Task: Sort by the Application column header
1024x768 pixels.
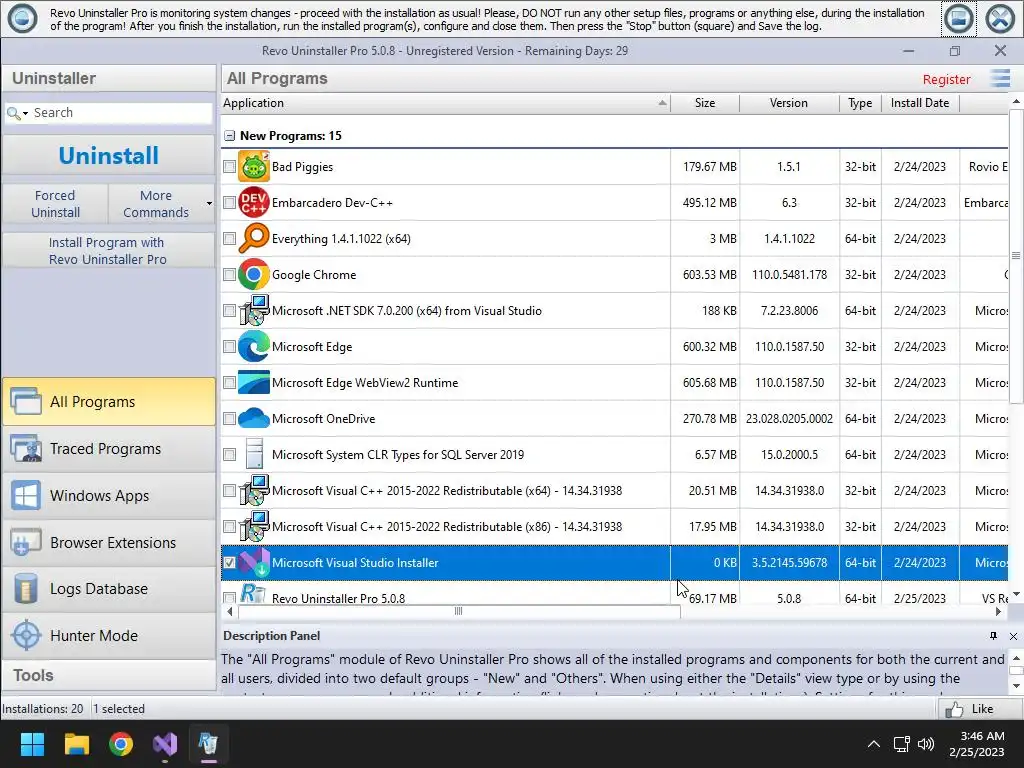Action: coord(445,103)
